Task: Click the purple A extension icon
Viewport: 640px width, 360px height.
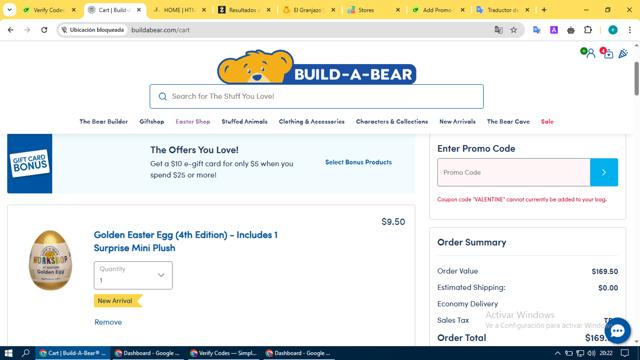Action: pyautogui.click(x=553, y=30)
